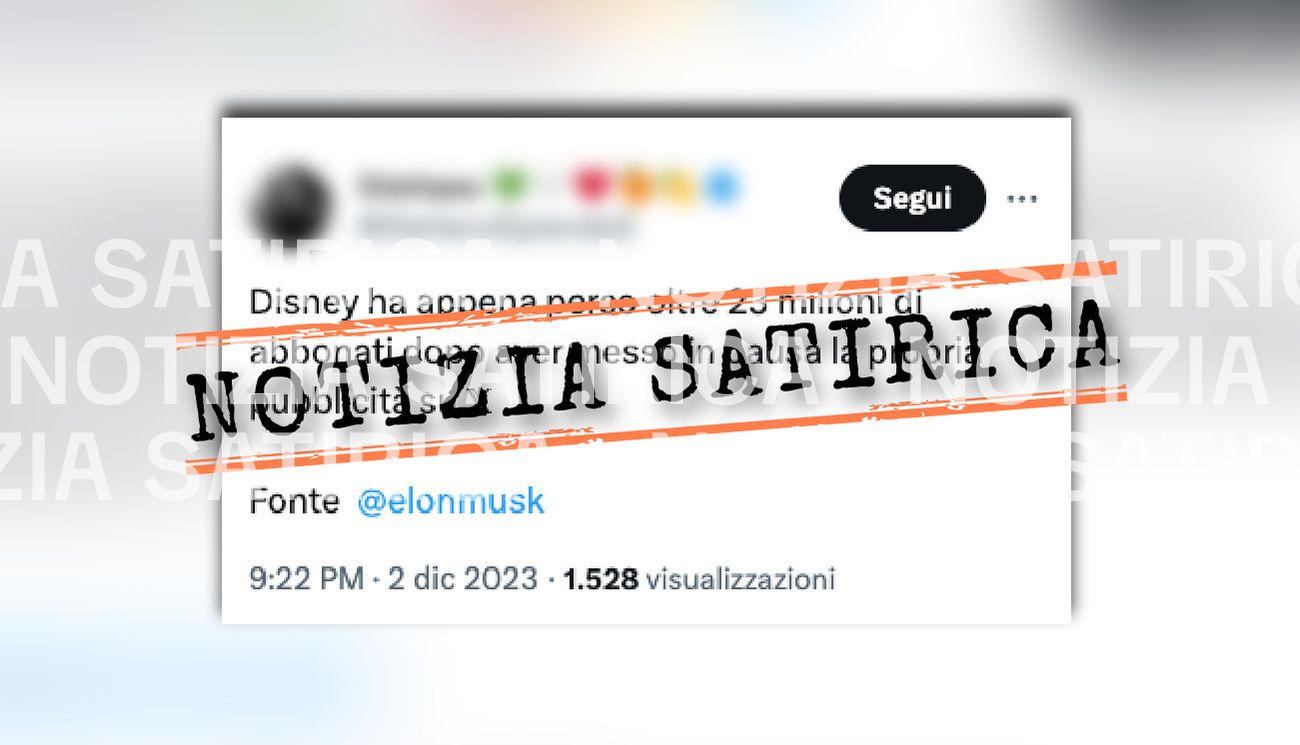
Task: Click the 1.528 views count
Action: point(601,579)
